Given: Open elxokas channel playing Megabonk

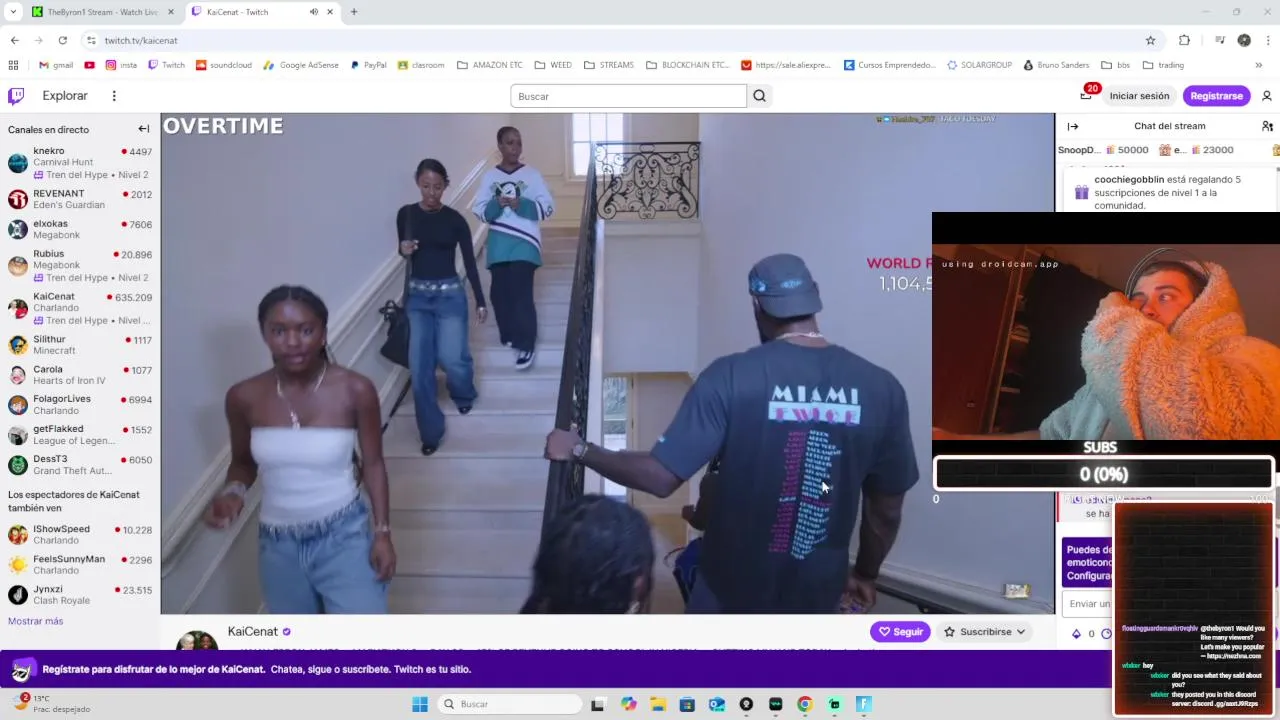Looking at the screenshot, I should click(x=80, y=229).
